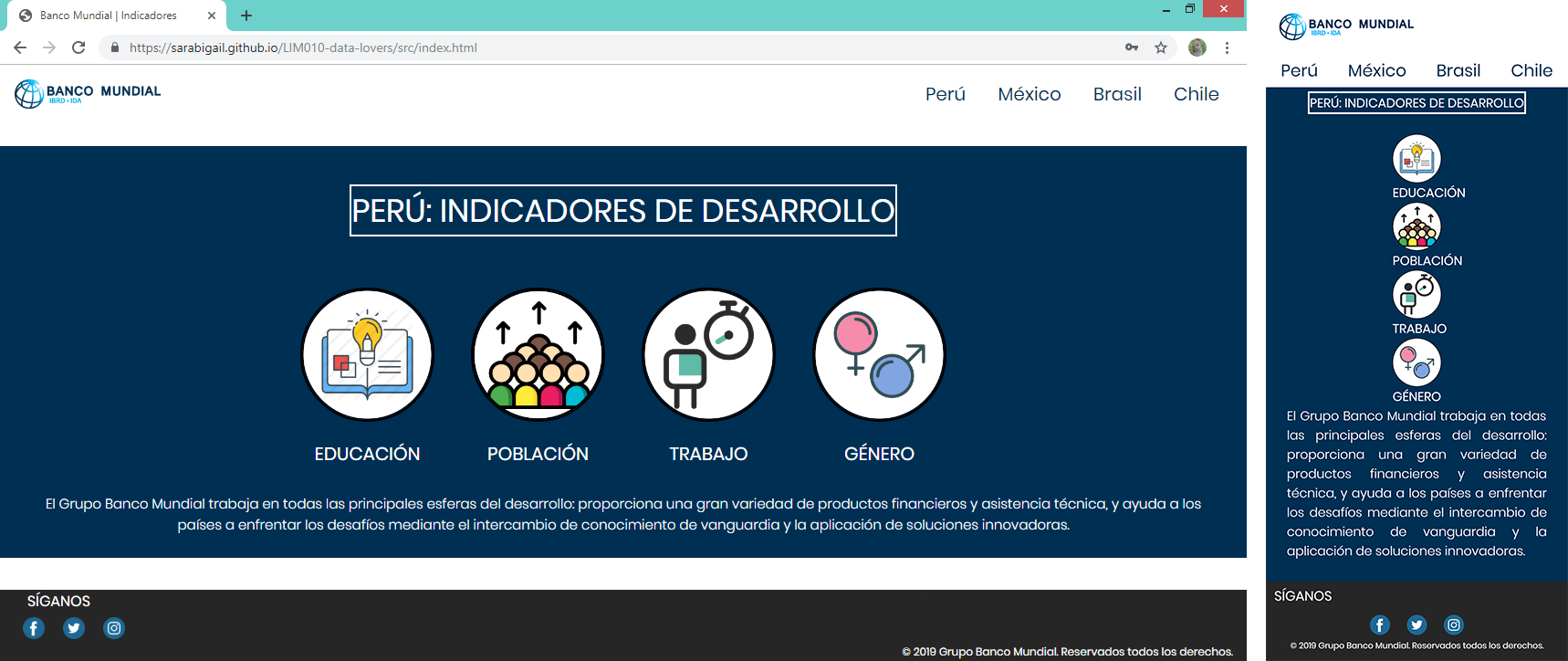Select Chile in the mobile navigation
Screen dimensions: 1568x661
1531,70
